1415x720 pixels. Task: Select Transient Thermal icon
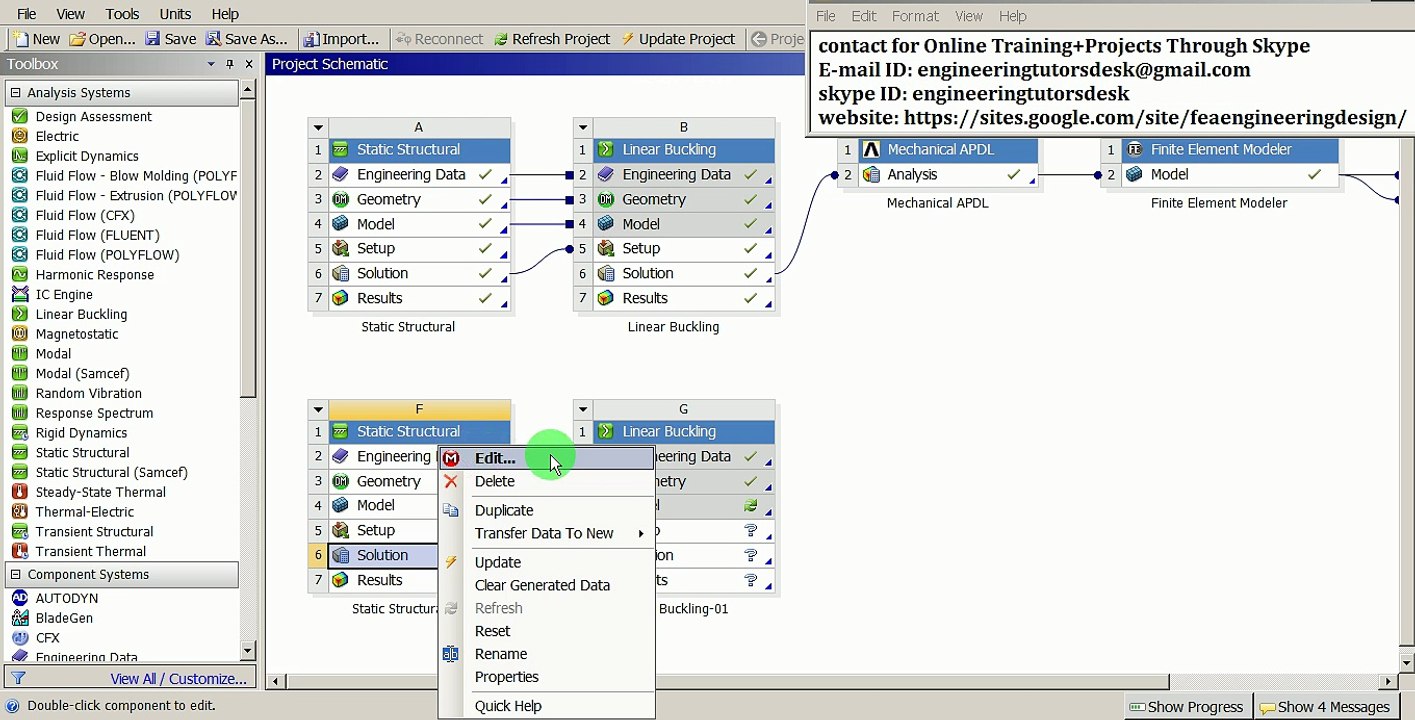(19, 551)
